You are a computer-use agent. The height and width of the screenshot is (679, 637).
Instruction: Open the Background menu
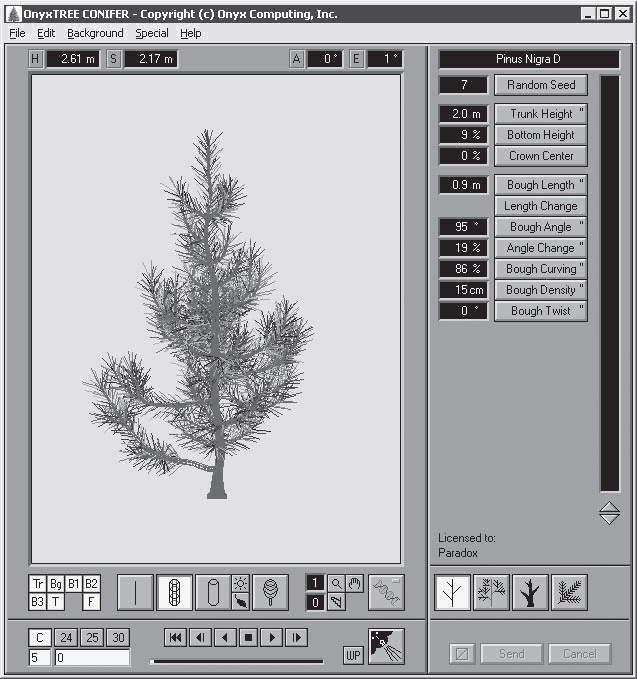(95, 33)
